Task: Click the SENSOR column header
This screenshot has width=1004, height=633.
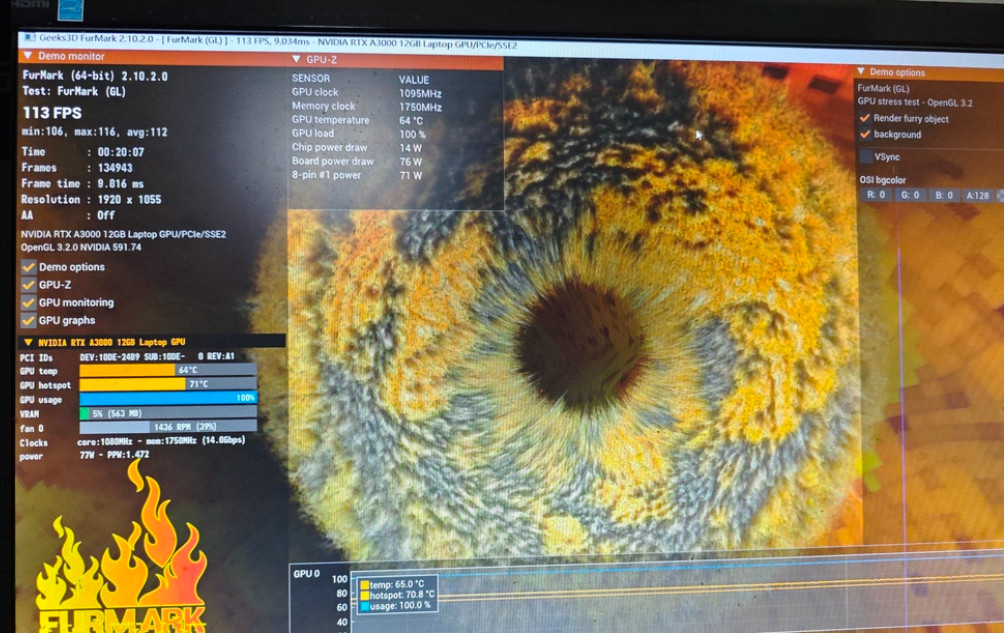Action: click(311, 78)
